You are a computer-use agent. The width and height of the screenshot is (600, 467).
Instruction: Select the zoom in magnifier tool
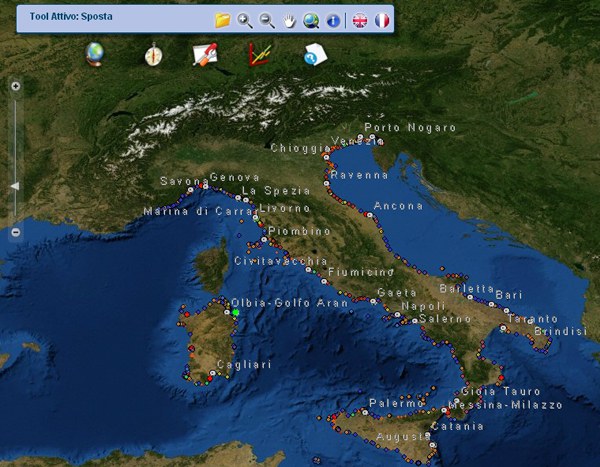pyautogui.click(x=245, y=20)
